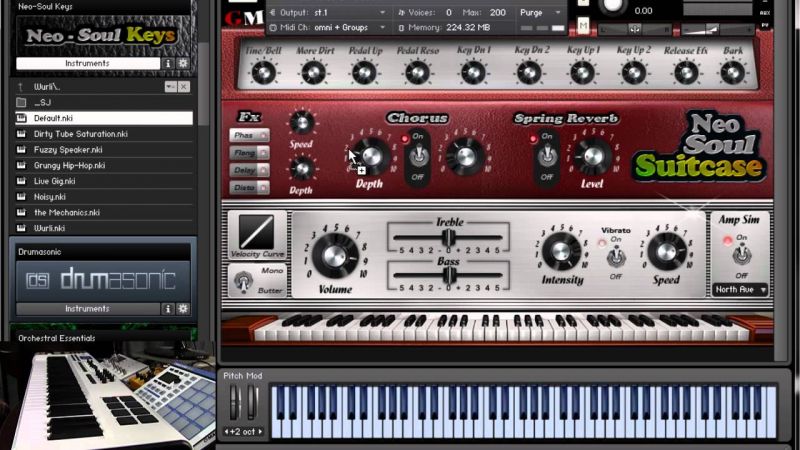
Task: Click the Drumasonic library settings gear
Action: (183, 309)
